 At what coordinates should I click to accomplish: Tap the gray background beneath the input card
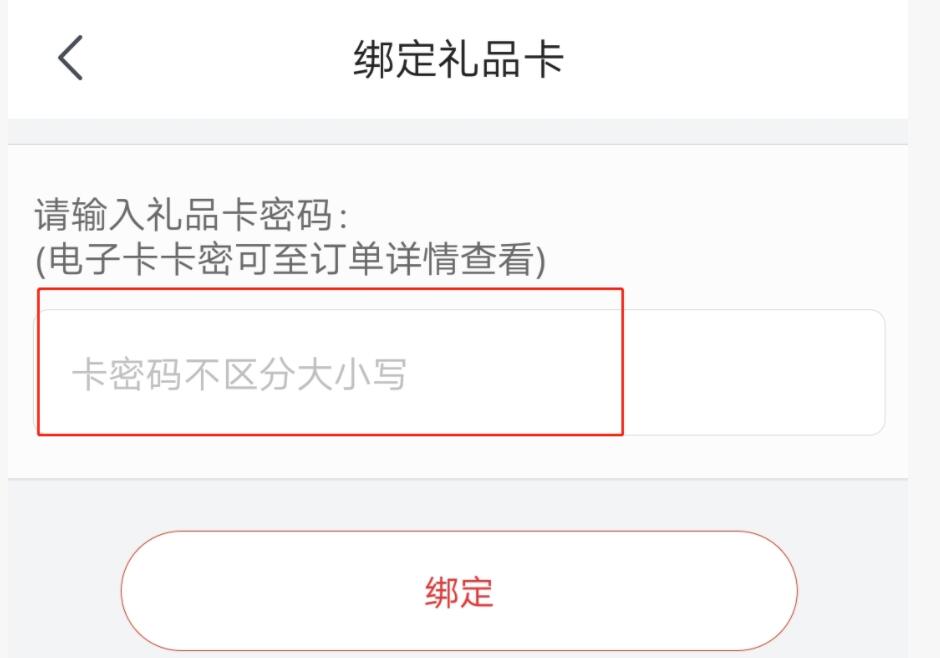458,503
